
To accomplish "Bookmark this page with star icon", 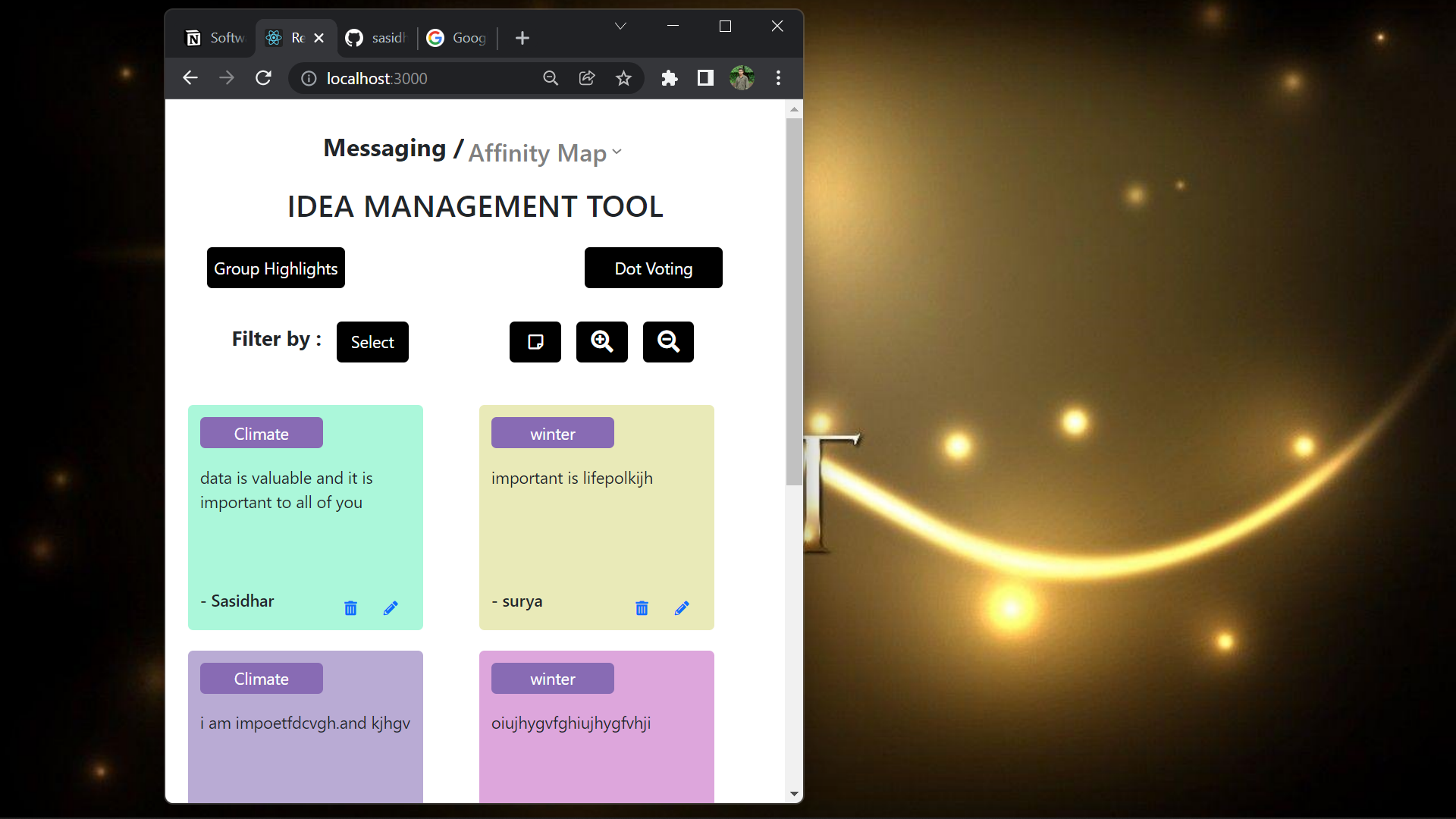I will point(623,78).
